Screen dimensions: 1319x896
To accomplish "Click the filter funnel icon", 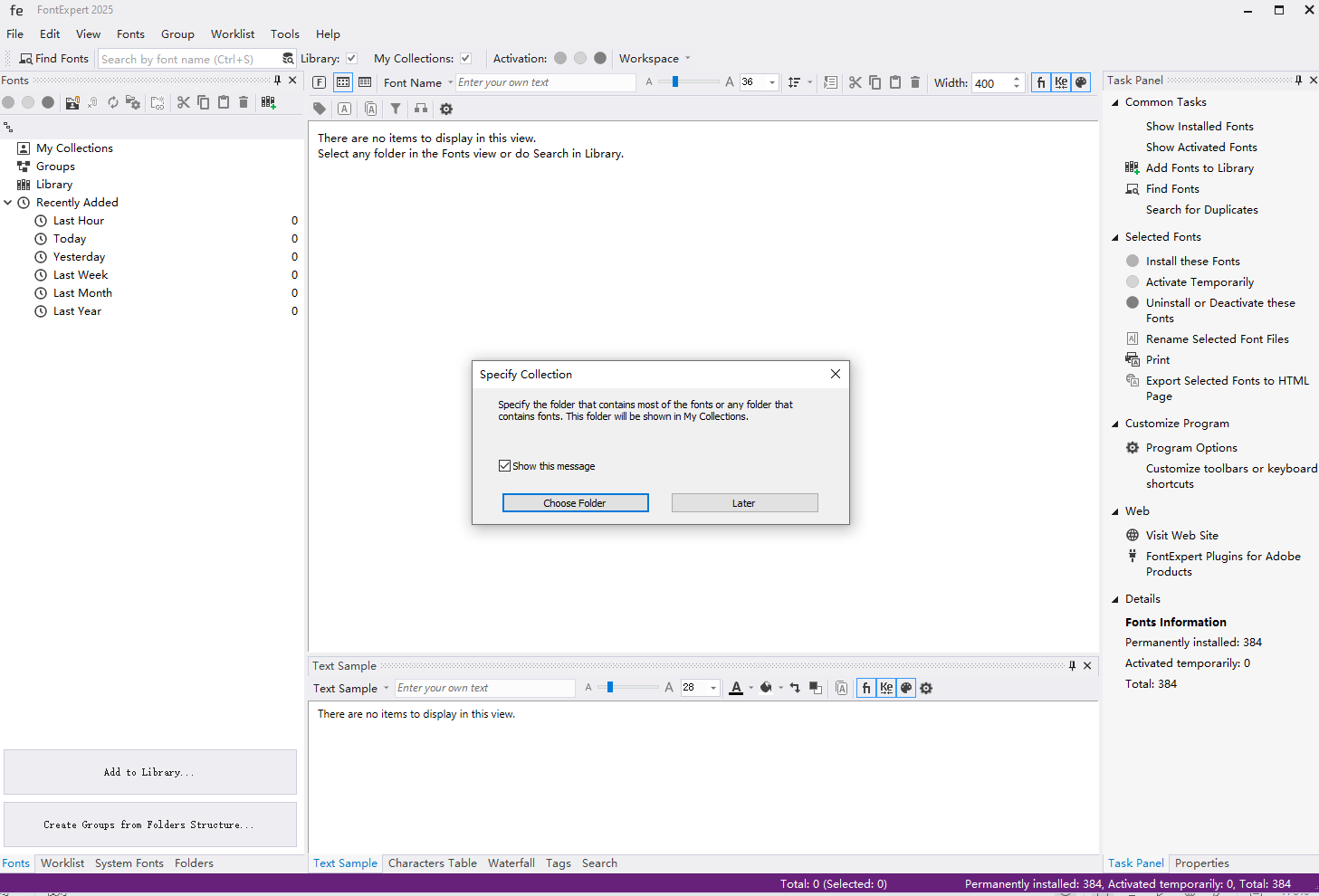I will (x=396, y=109).
